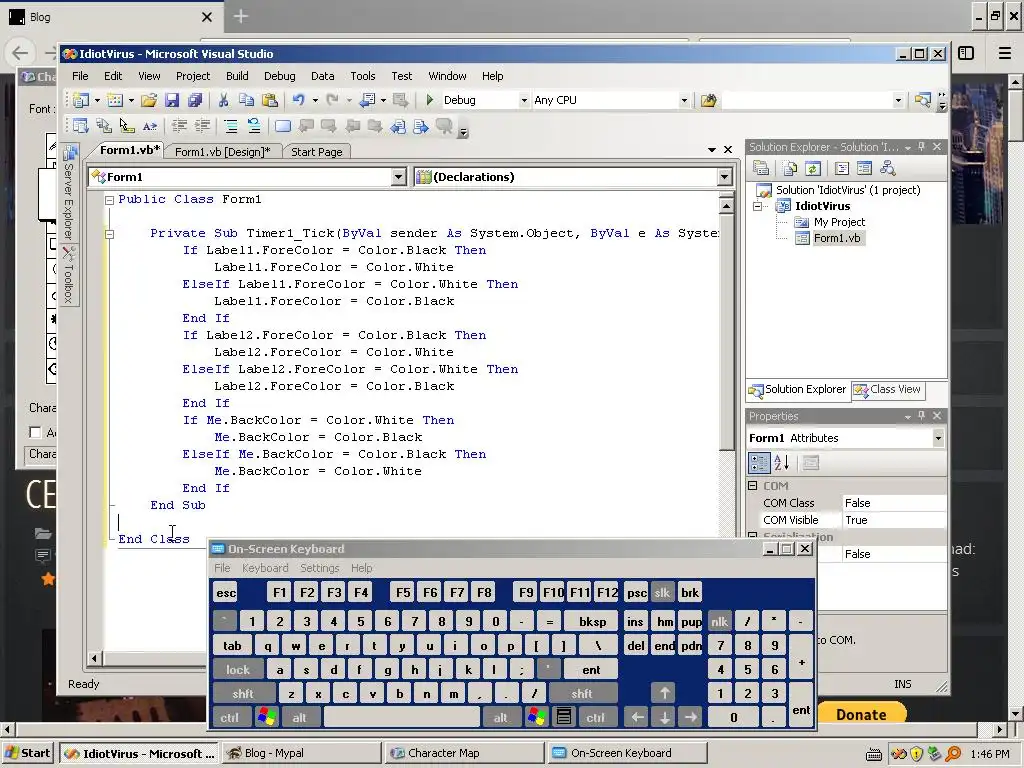The width and height of the screenshot is (1024, 768).
Task: Check the checkbox in Character Map window
Action: pyautogui.click(x=35, y=432)
